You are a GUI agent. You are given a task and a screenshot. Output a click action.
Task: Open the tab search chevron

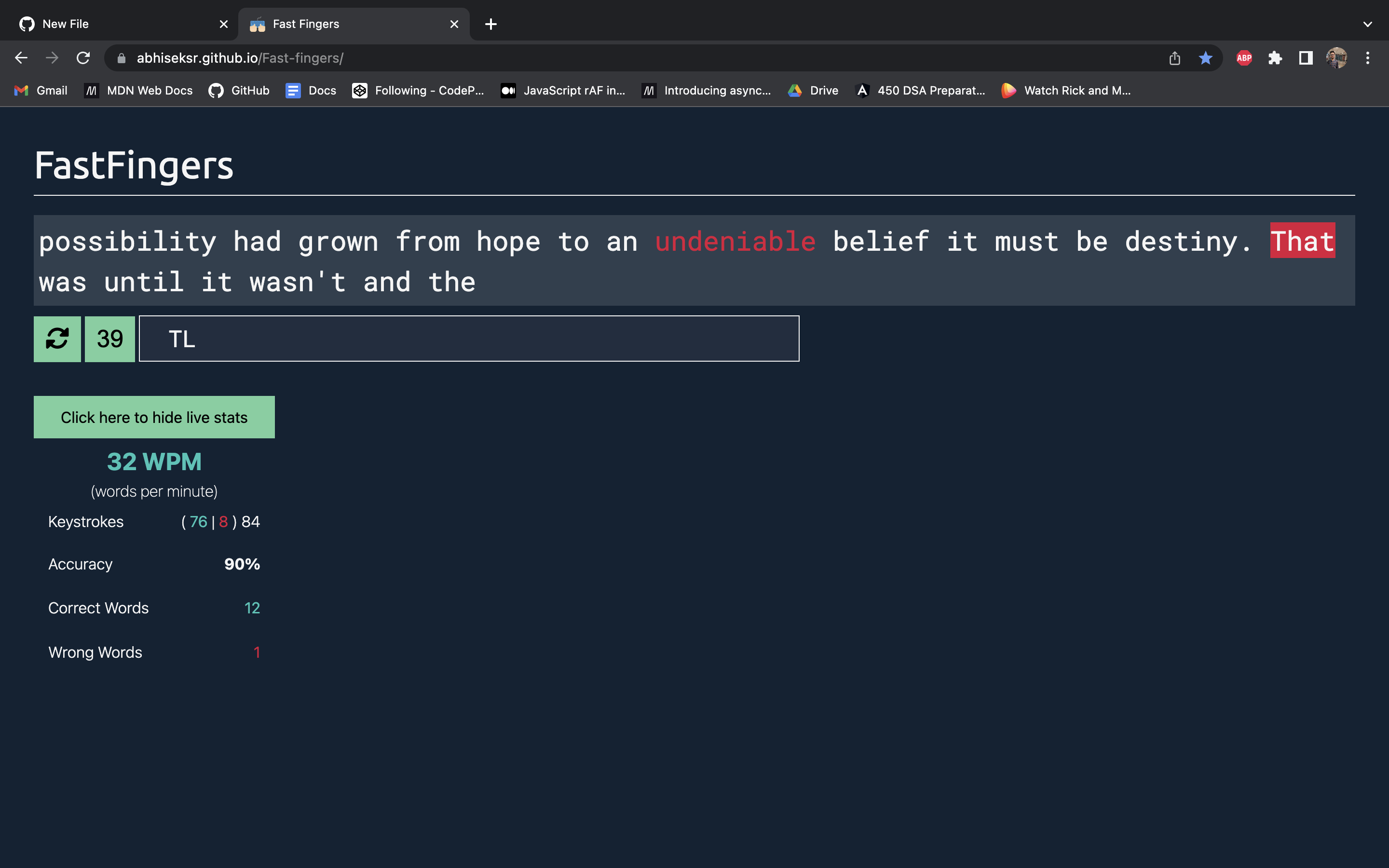click(x=1367, y=24)
